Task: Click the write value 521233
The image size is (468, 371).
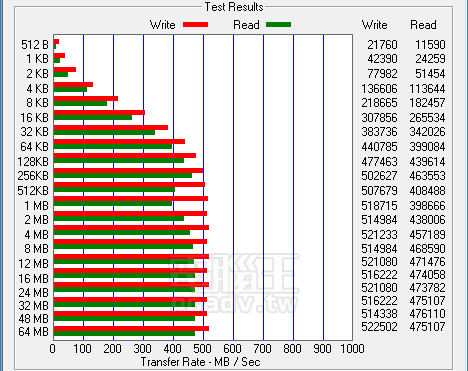Action: tap(380, 235)
